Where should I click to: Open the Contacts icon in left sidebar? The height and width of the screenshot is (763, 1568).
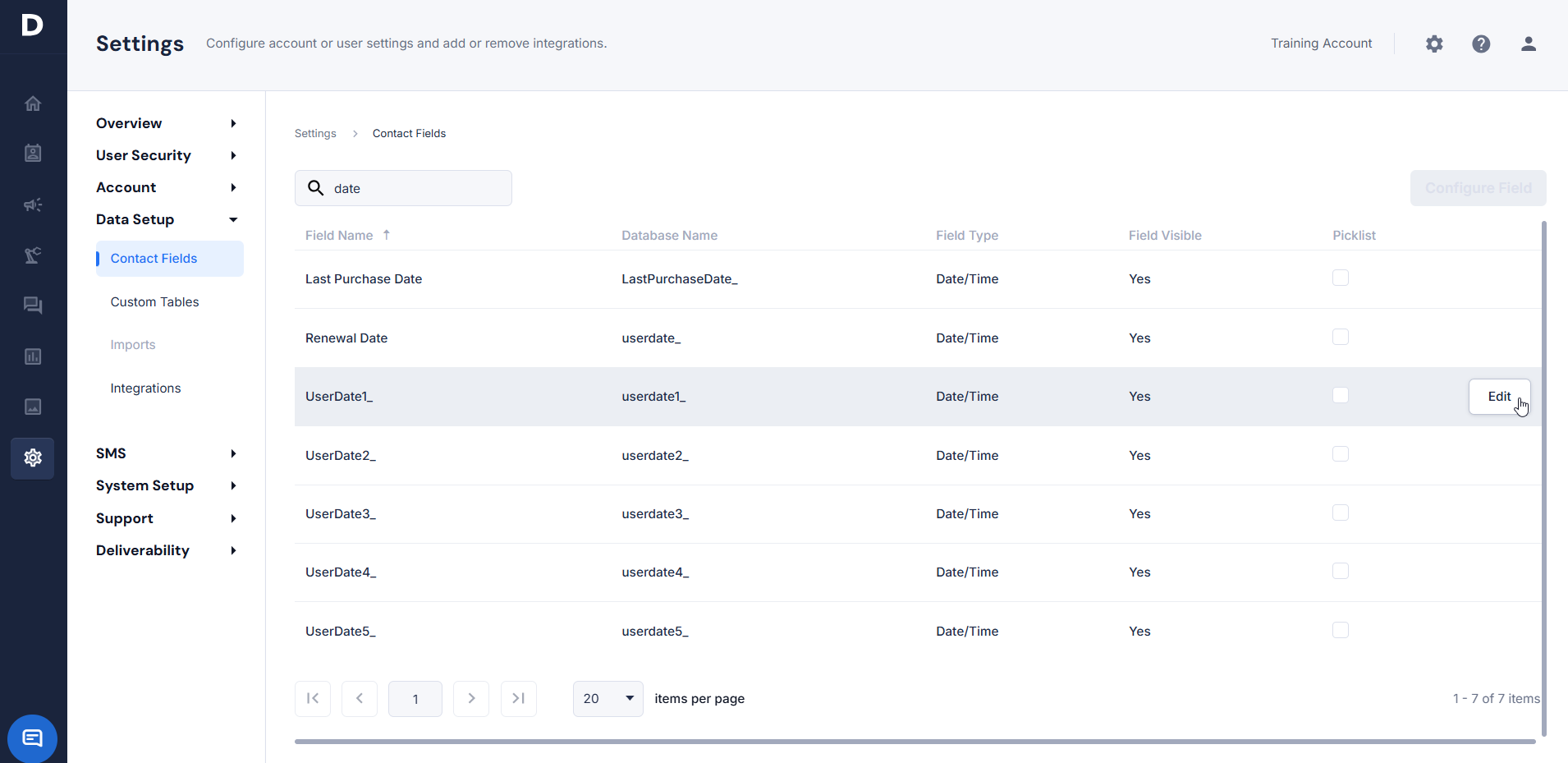click(33, 154)
